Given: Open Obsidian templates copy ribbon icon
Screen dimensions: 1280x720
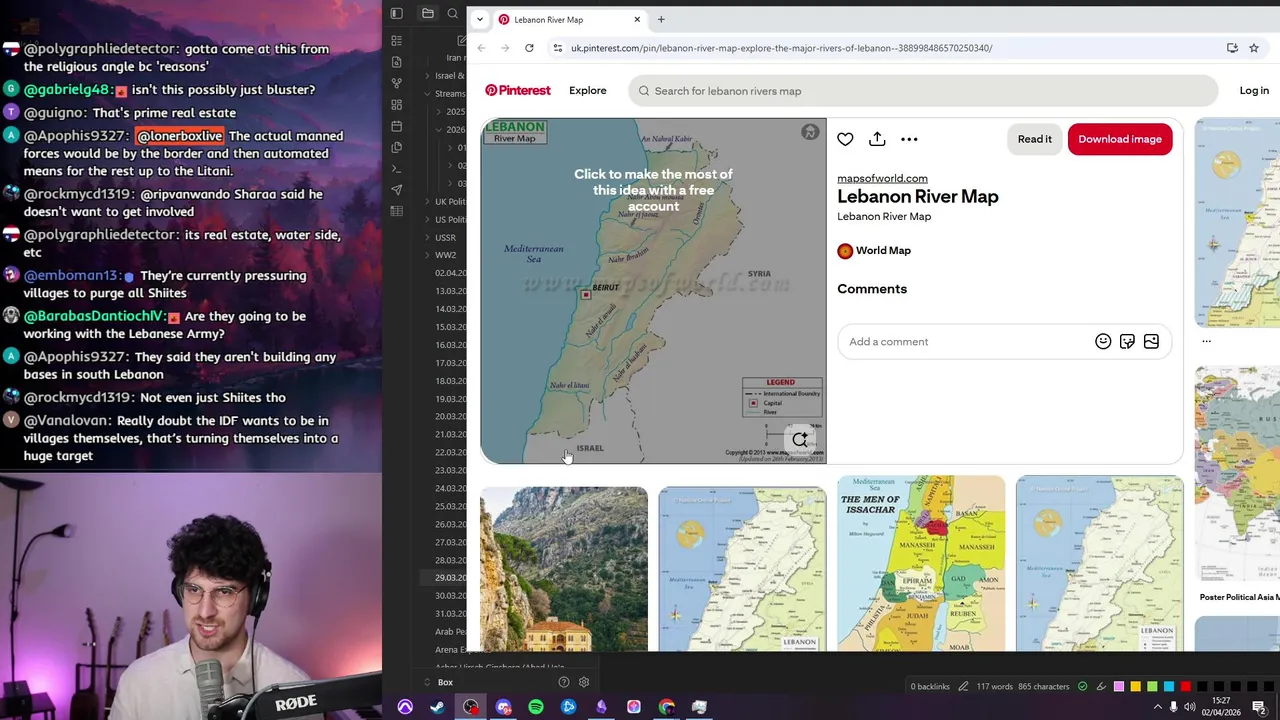Looking at the screenshot, I should (x=397, y=147).
